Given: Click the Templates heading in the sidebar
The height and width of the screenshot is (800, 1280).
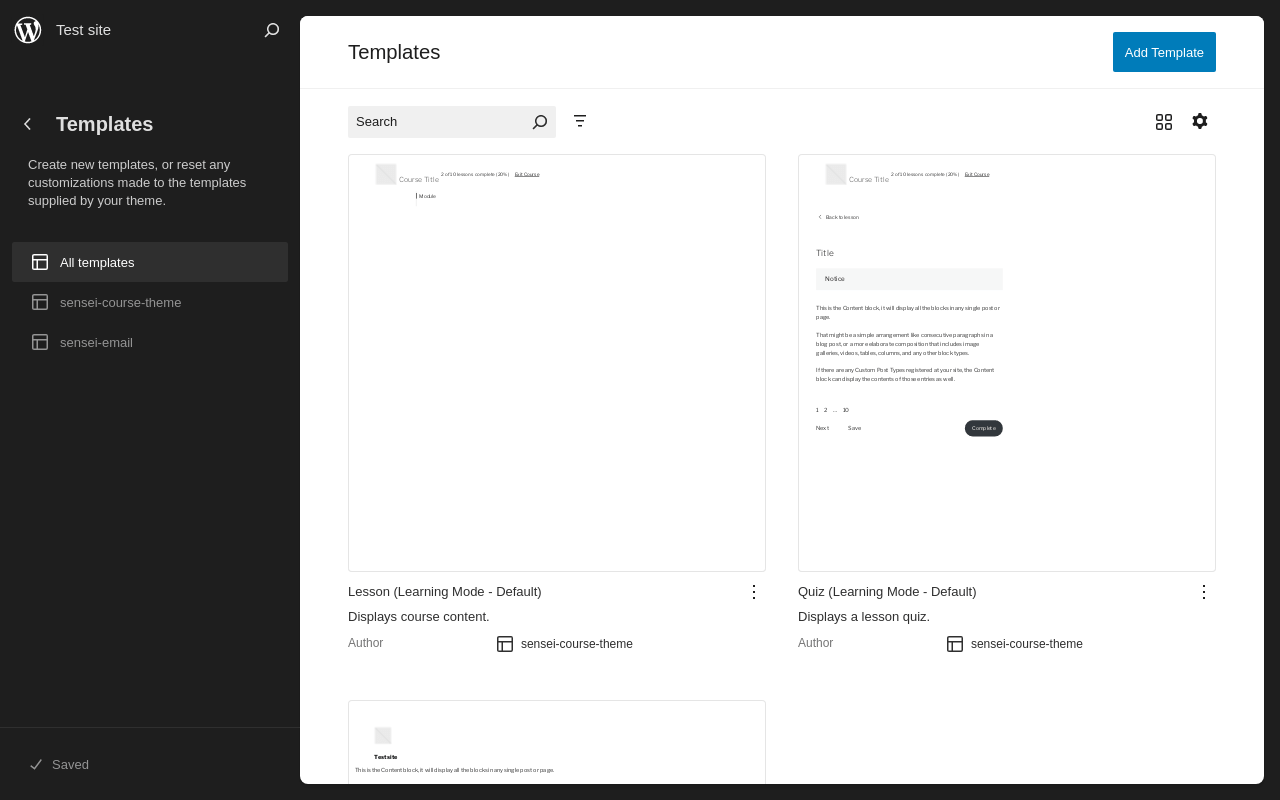Looking at the screenshot, I should [105, 124].
